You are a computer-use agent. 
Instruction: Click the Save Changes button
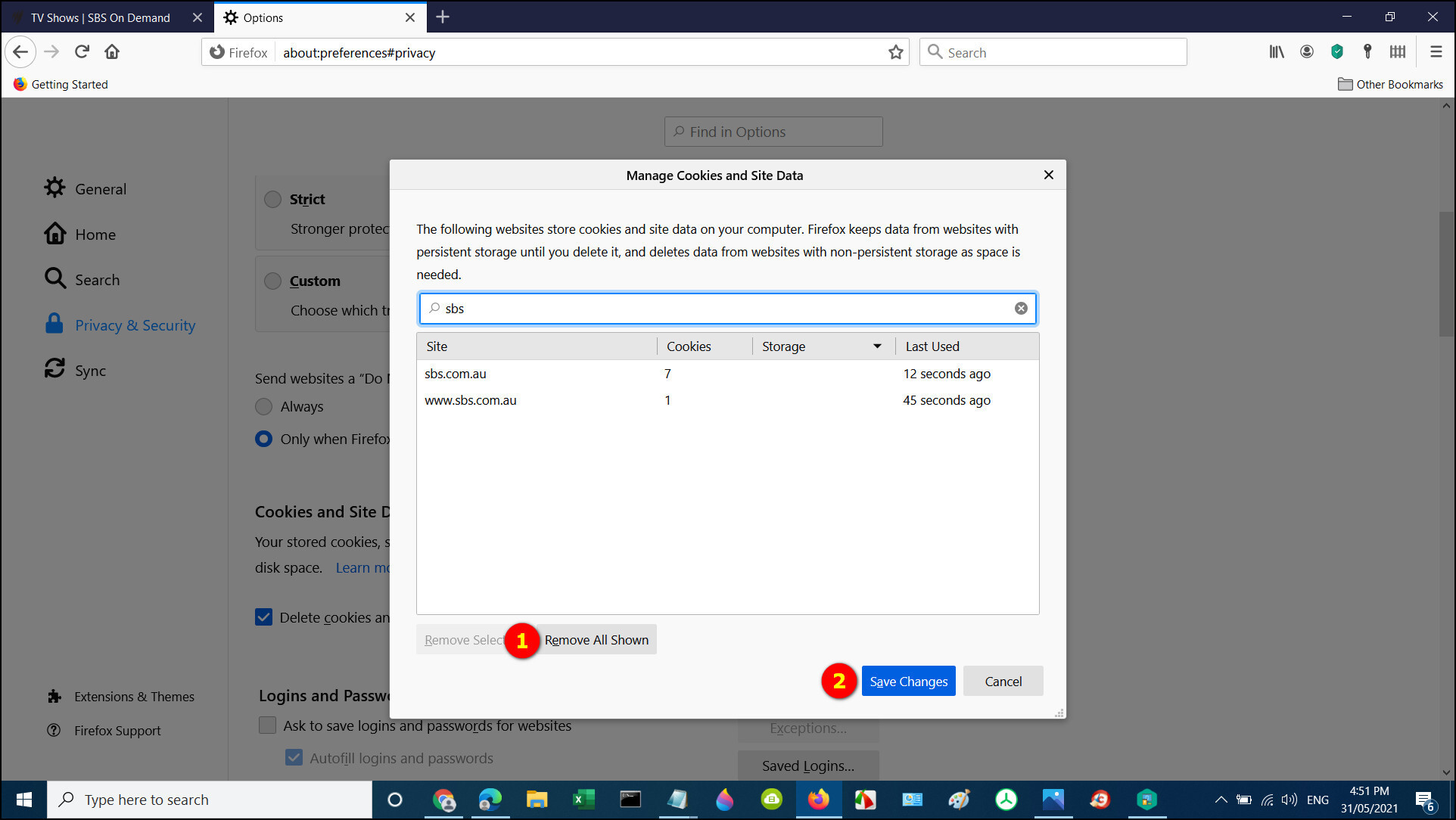click(x=908, y=682)
